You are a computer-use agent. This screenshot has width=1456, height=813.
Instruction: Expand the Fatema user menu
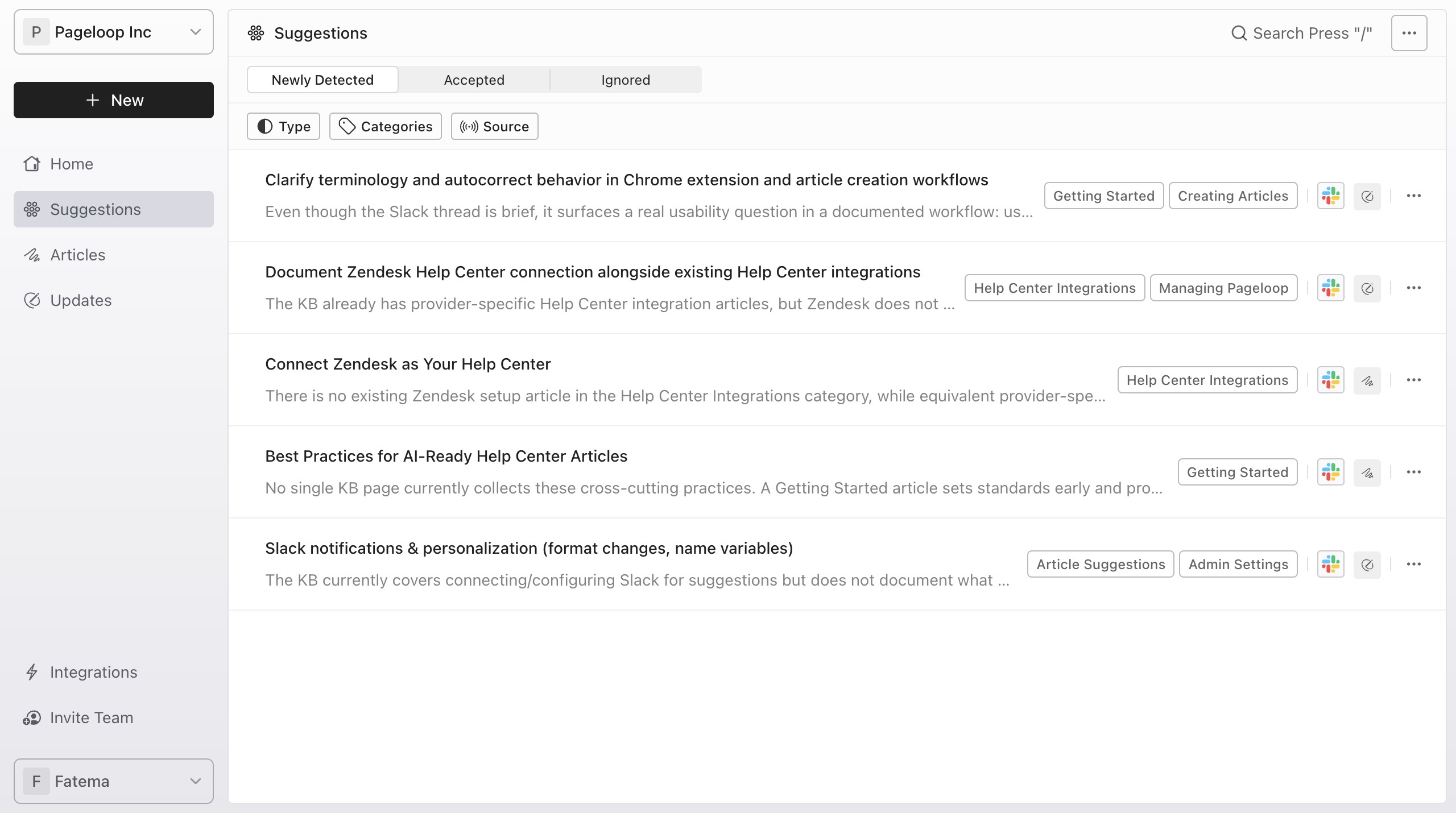(x=114, y=781)
